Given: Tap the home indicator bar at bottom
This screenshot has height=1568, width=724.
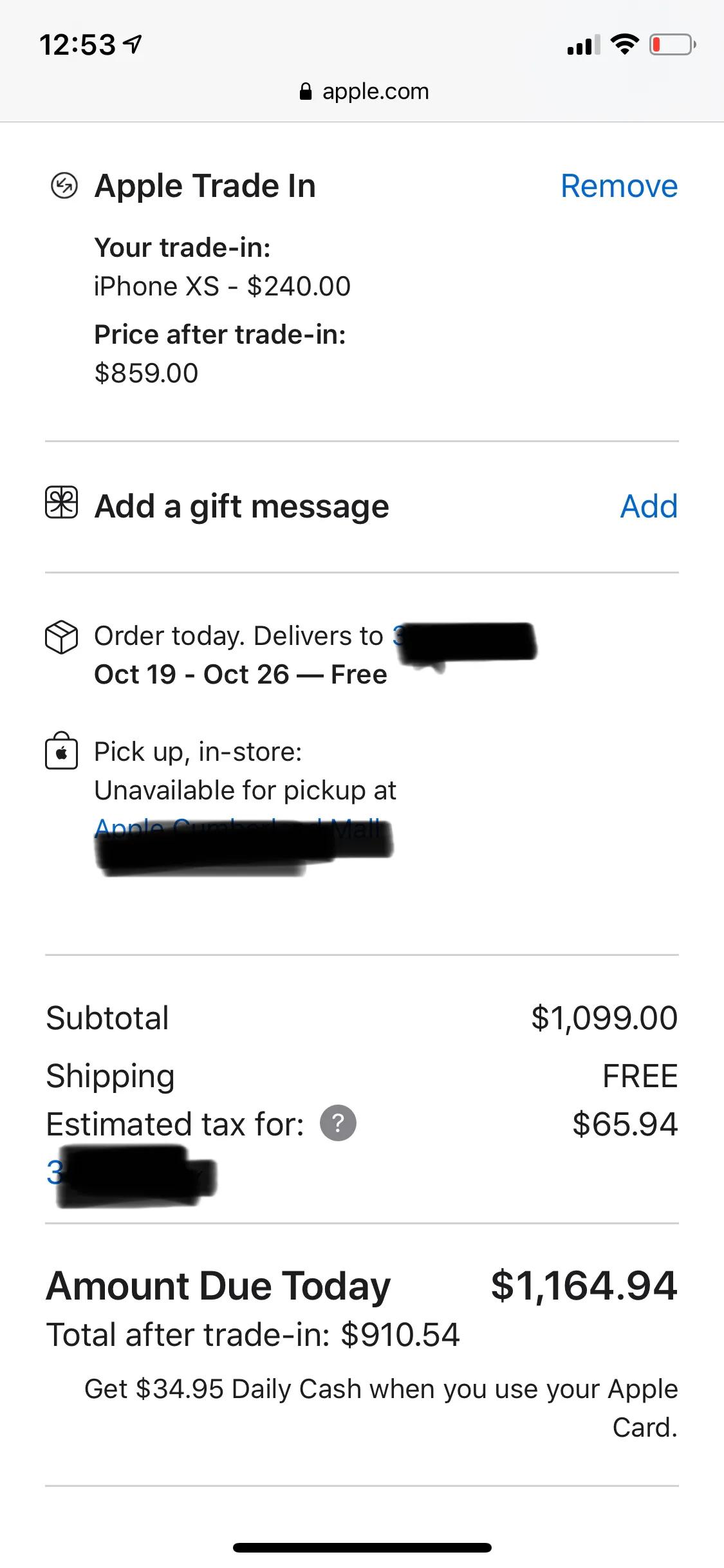Looking at the screenshot, I should [x=362, y=1547].
